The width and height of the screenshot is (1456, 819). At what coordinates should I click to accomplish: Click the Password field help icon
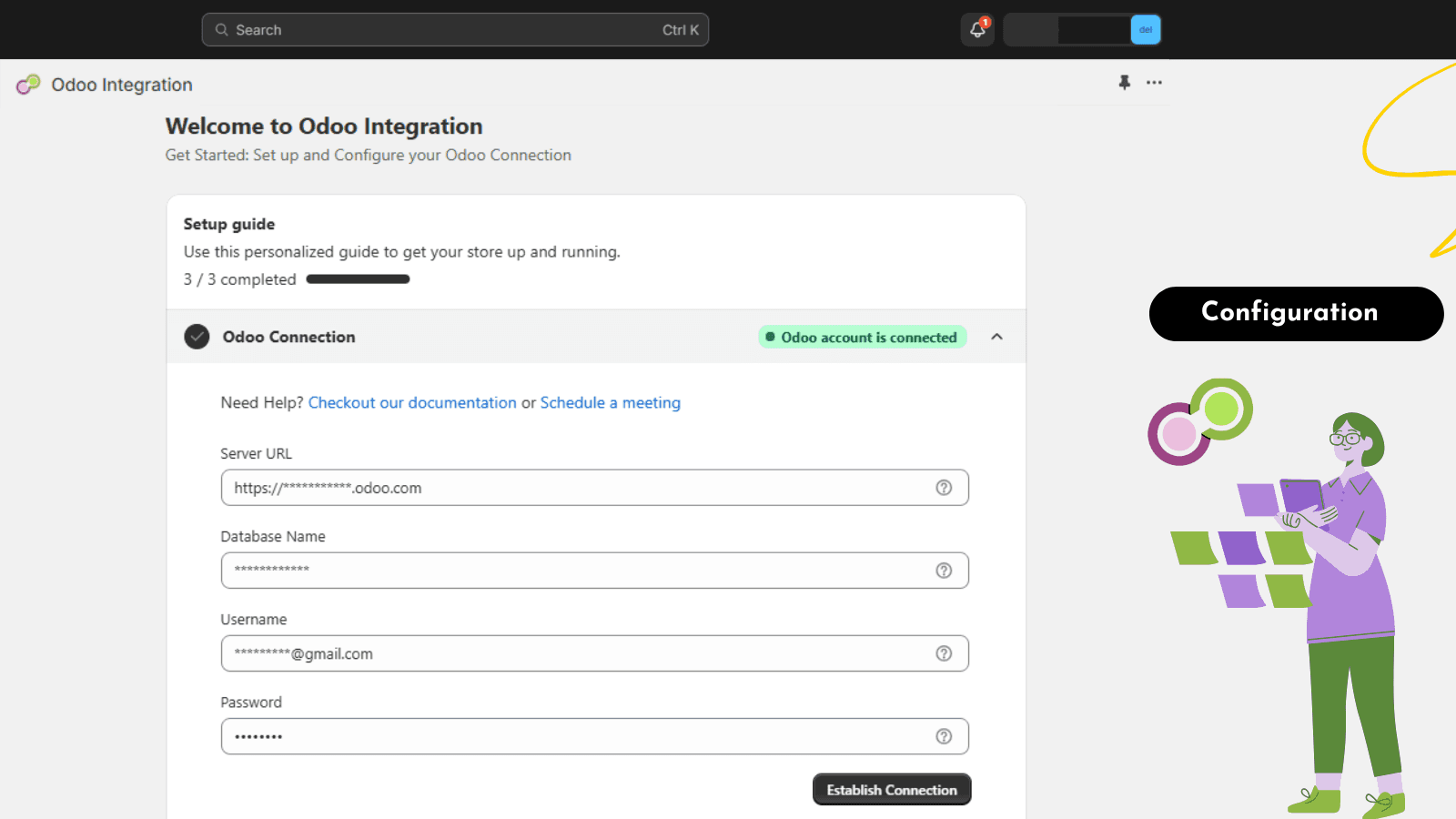944,736
